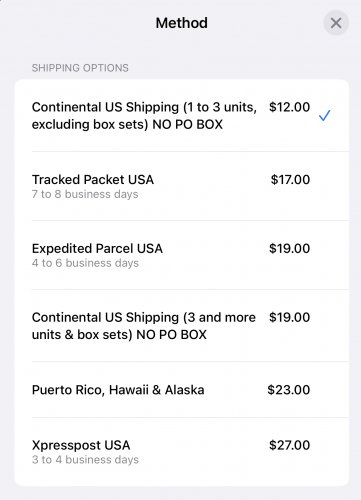This screenshot has height=500, width=361.
Task: Click the 'excluding box sets) NO PO BOX' text
Action: 127,124
